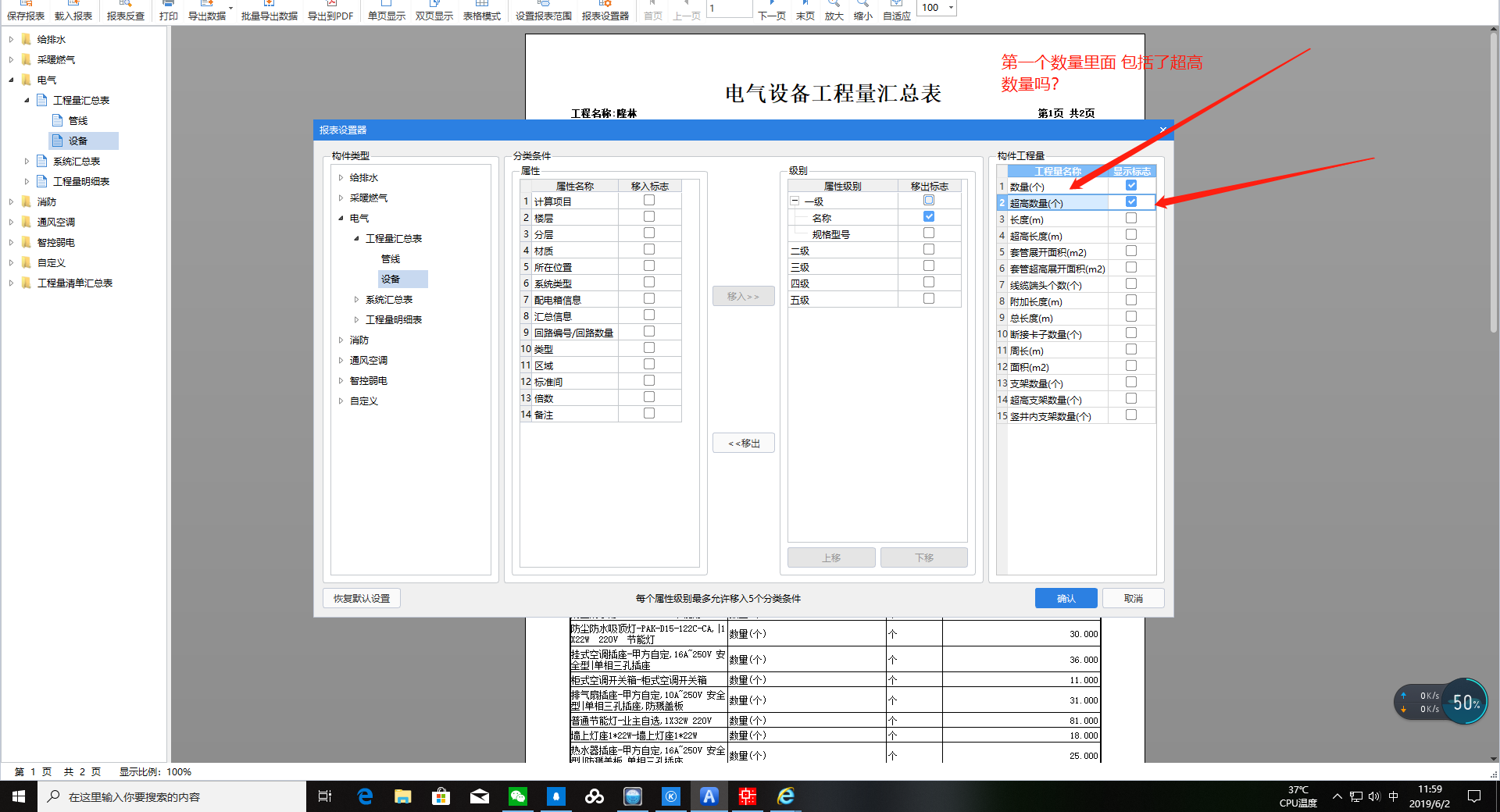Screen dimensions: 1500x812
Task: Enable 超高长度(m) display checkbox
Action: [1131, 235]
